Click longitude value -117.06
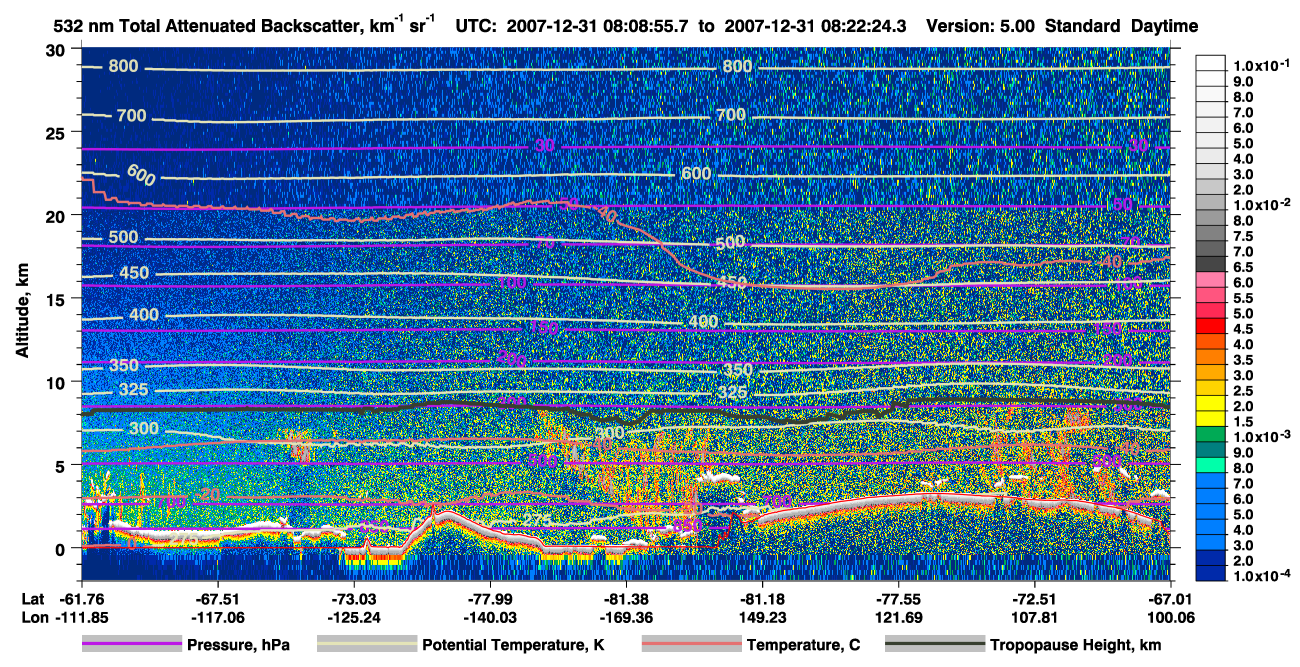The width and height of the screenshot is (1300, 667). pos(218,617)
